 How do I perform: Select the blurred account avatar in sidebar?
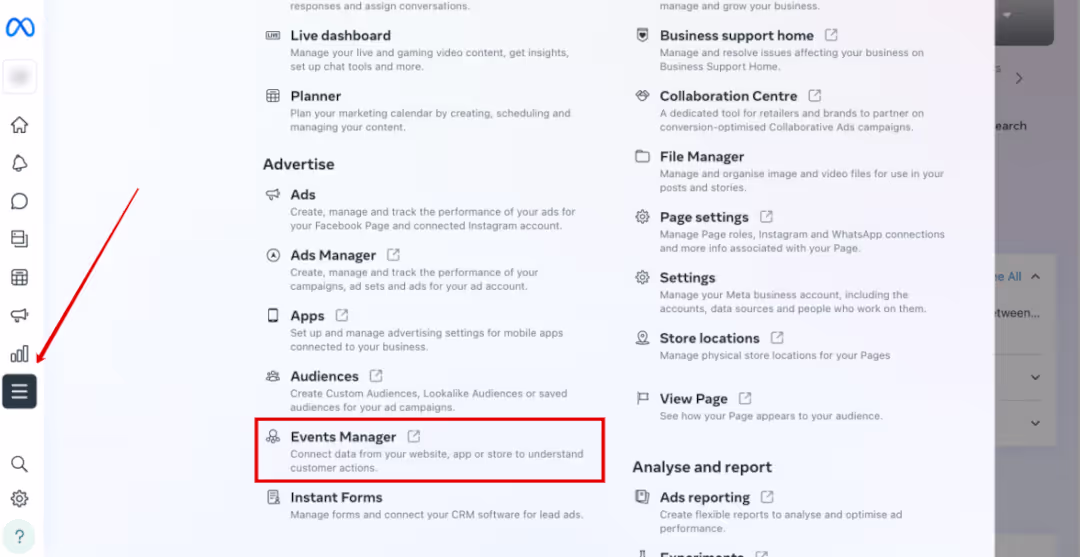[19, 76]
